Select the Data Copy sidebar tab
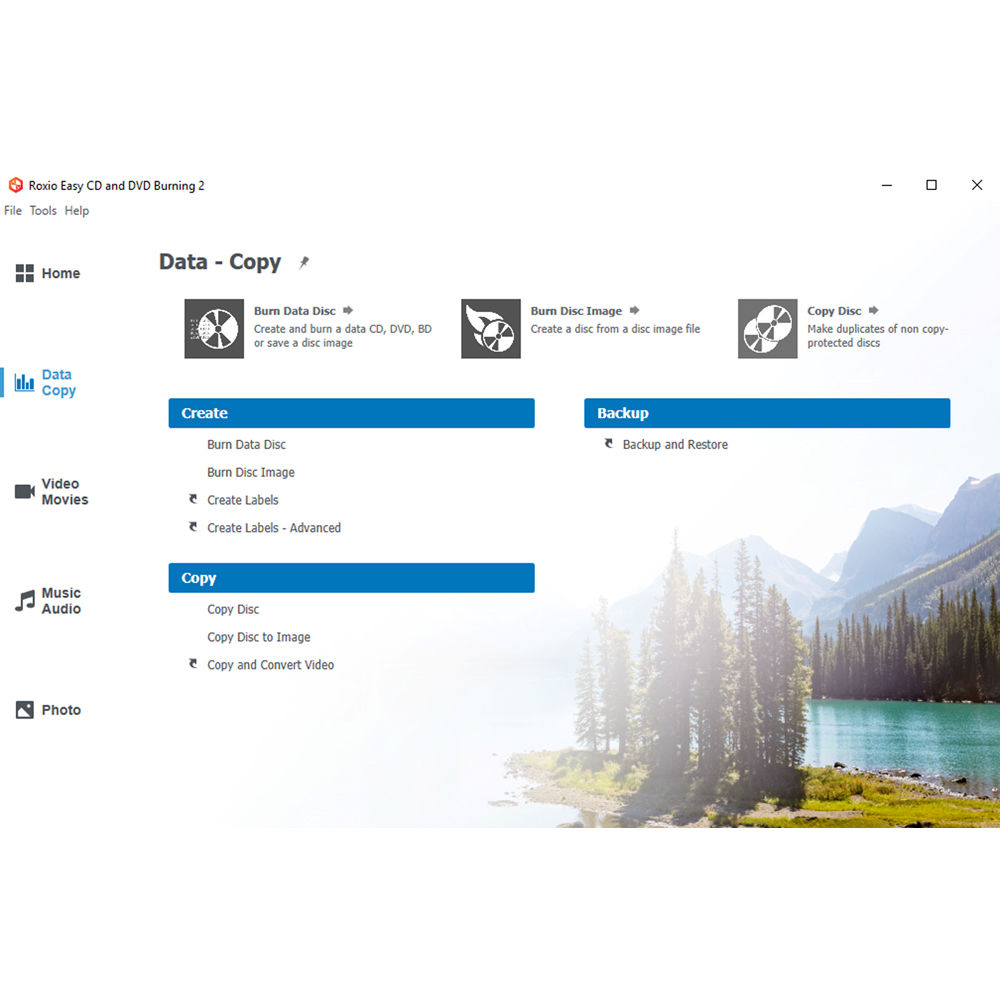 coord(46,383)
